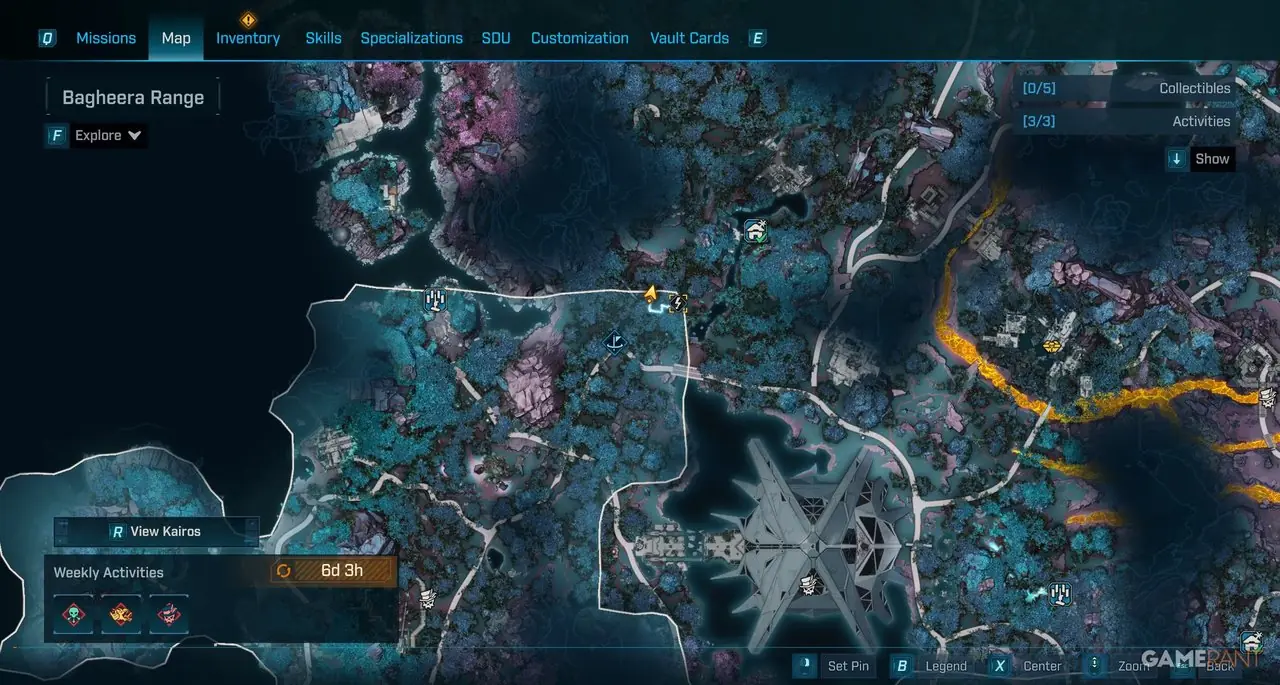Click the mouse icon beside Set Pin
1280x685 pixels.
coord(805,665)
